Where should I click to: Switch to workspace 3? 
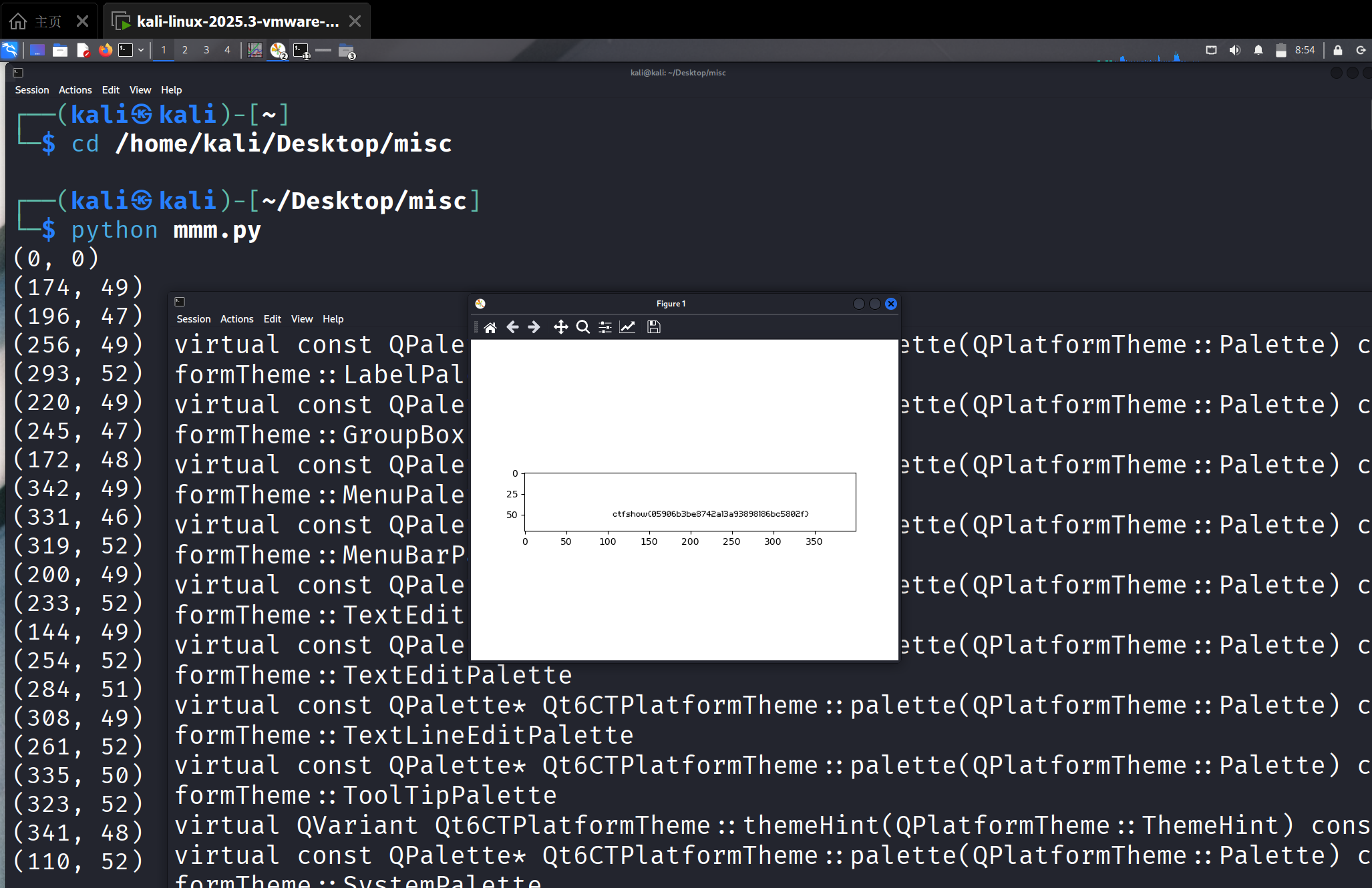coord(206,50)
